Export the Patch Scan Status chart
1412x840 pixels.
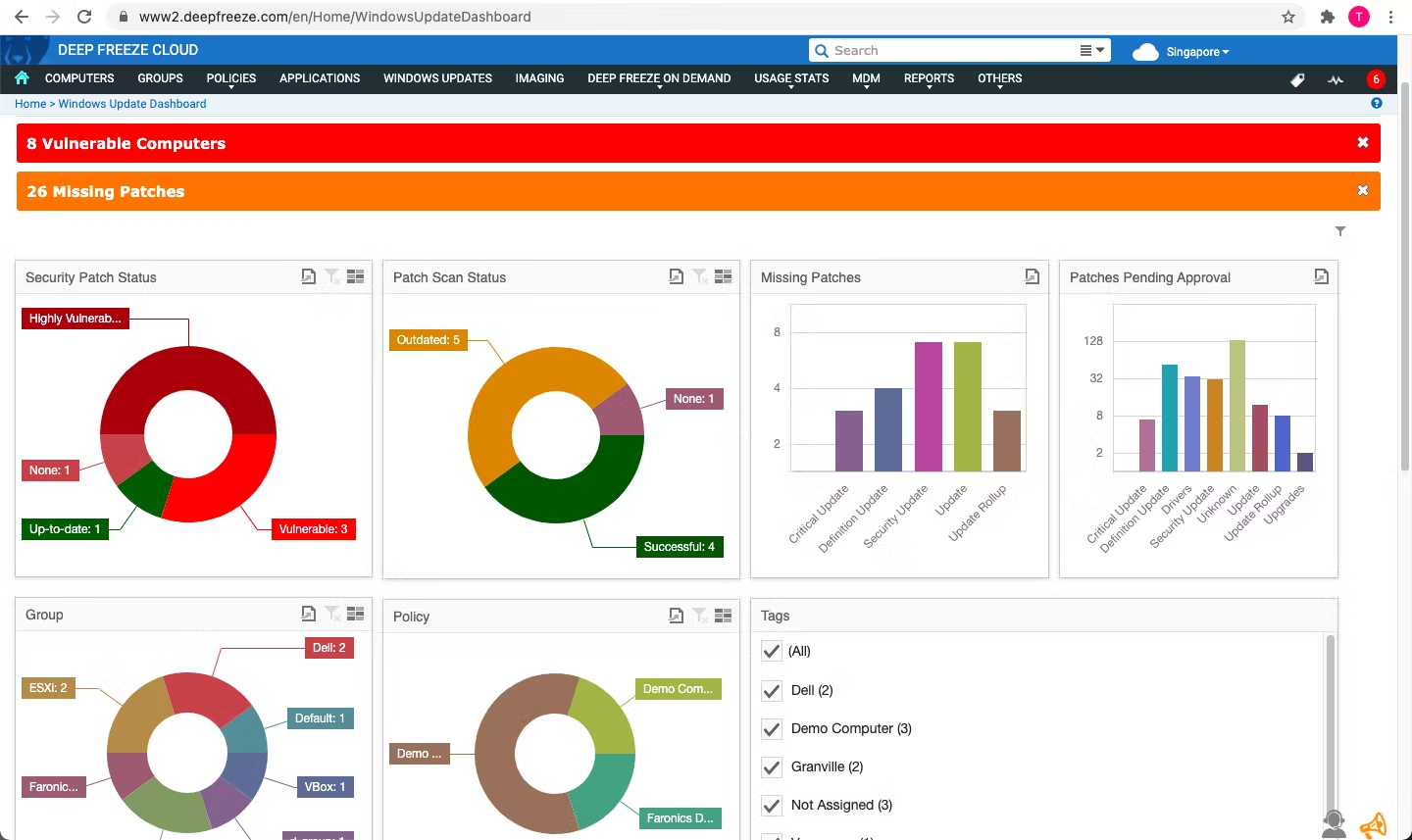677,276
